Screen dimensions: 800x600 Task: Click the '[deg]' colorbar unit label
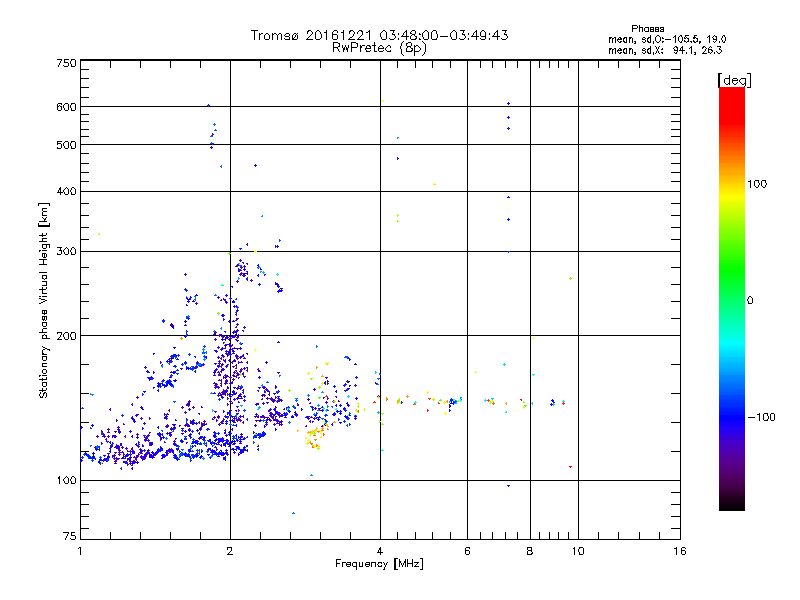point(734,81)
